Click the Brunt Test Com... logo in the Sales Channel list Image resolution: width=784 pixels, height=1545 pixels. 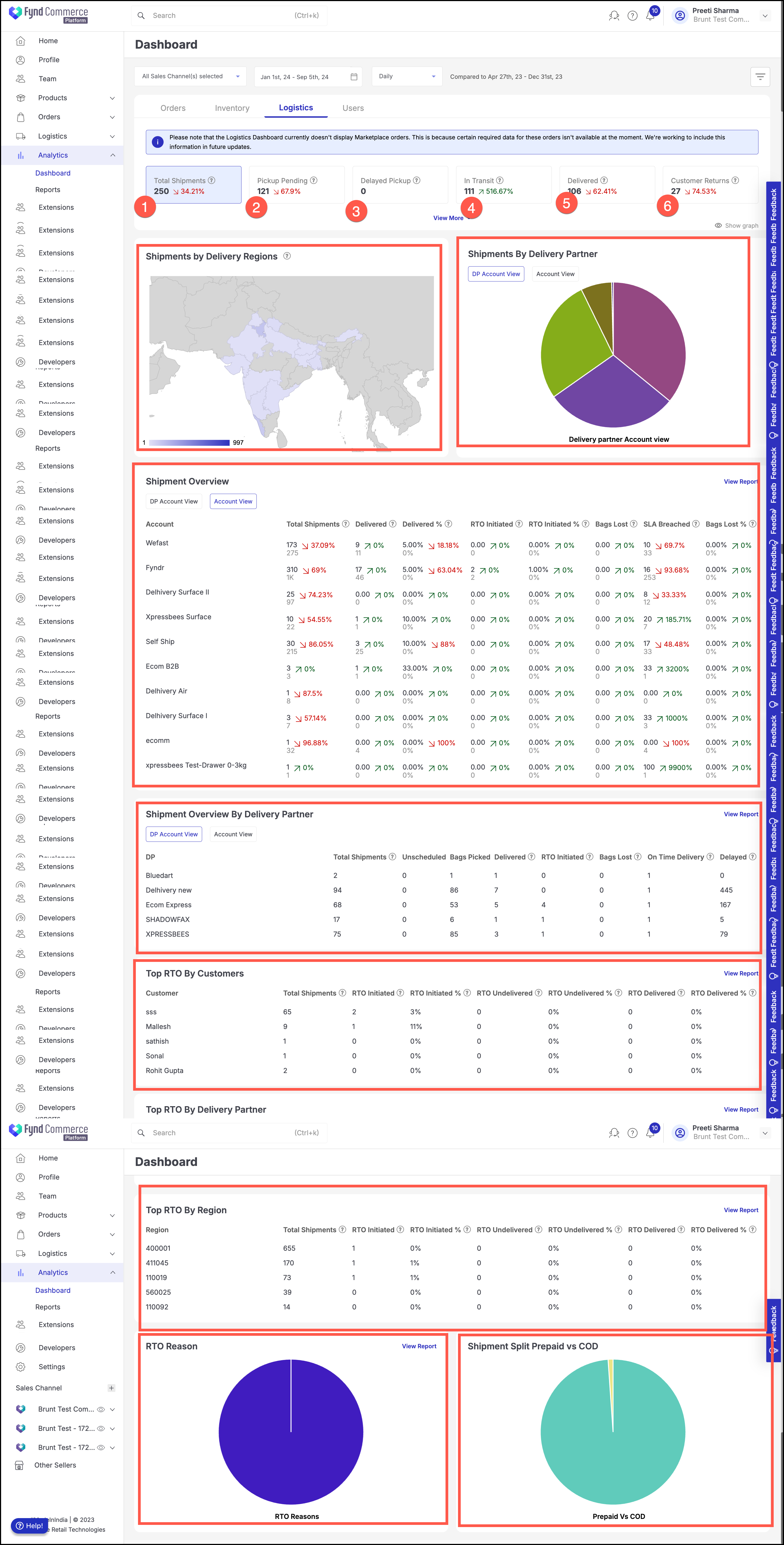click(21, 1409)
